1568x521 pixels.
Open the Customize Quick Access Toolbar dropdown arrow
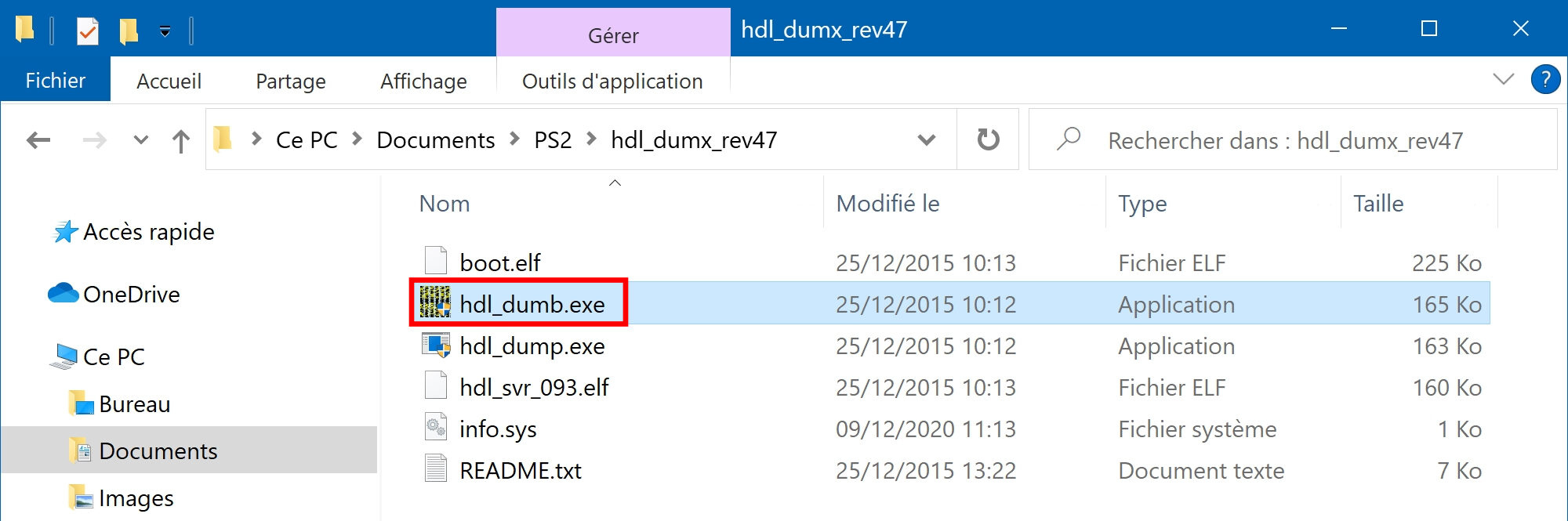(x=165, y=31)
